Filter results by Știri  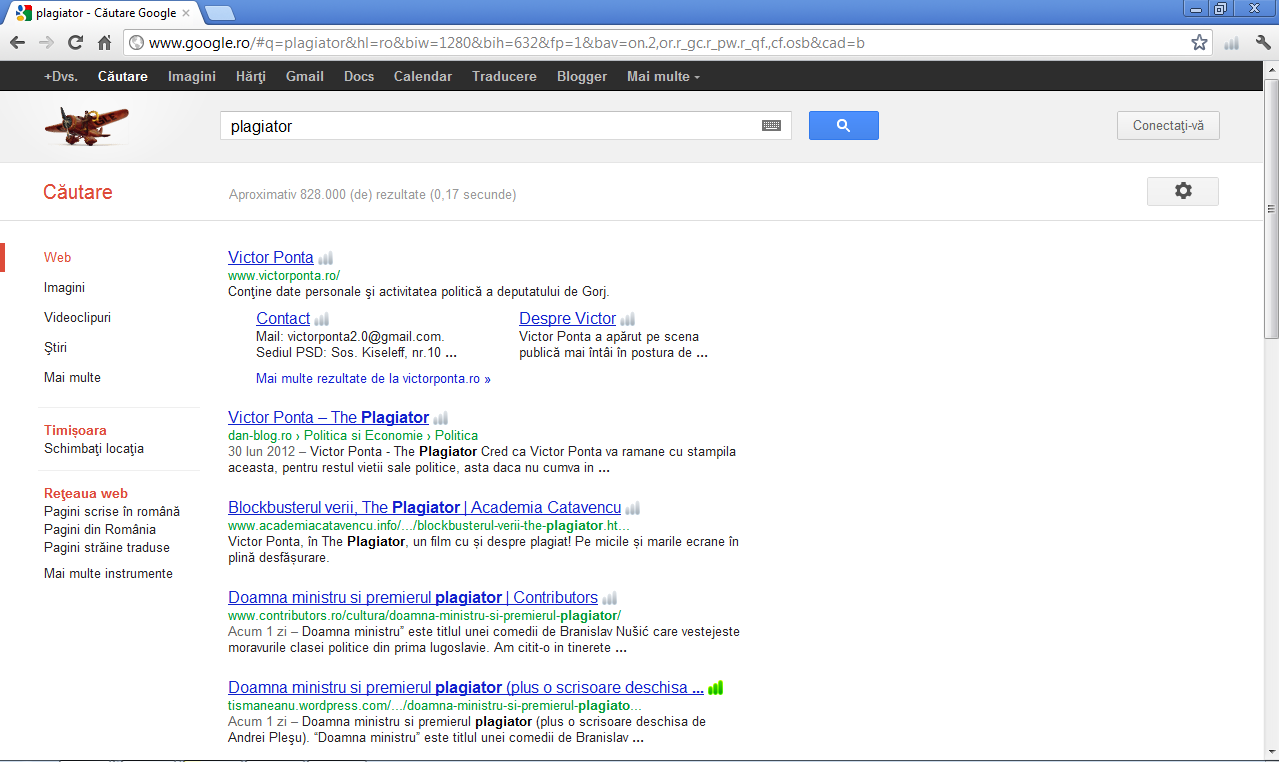pos(55,348)
